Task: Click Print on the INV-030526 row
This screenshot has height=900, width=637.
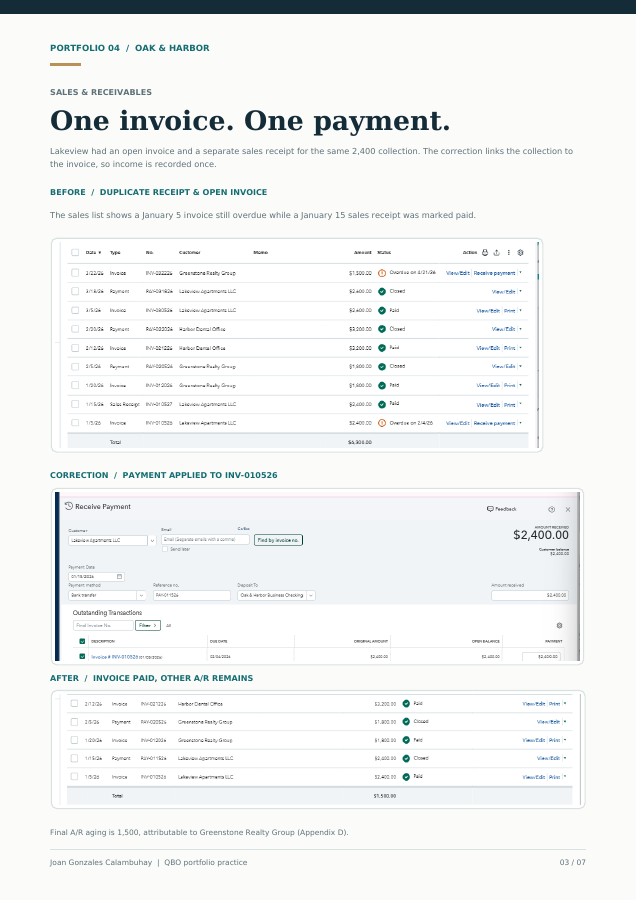Action: (x=510, y=311)
